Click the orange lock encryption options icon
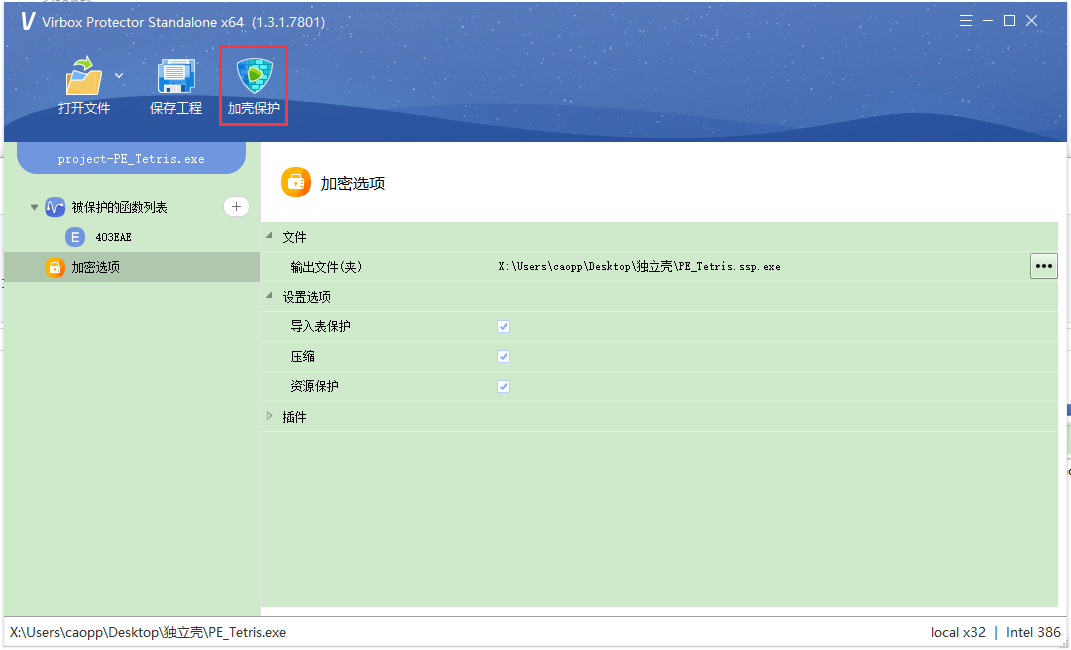The image size is (1071, 650). click(55, 267)
